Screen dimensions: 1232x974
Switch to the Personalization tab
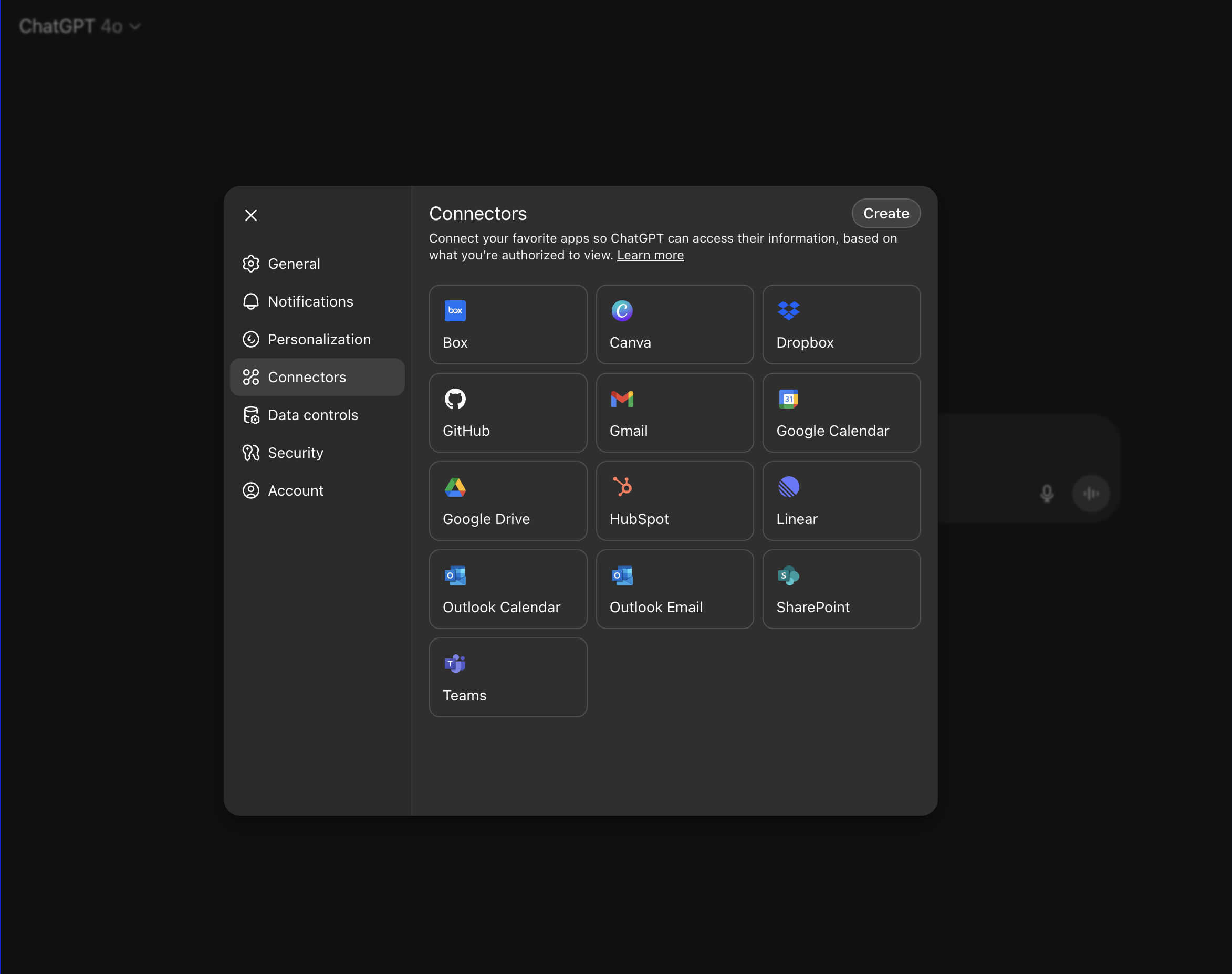(317, 339)
